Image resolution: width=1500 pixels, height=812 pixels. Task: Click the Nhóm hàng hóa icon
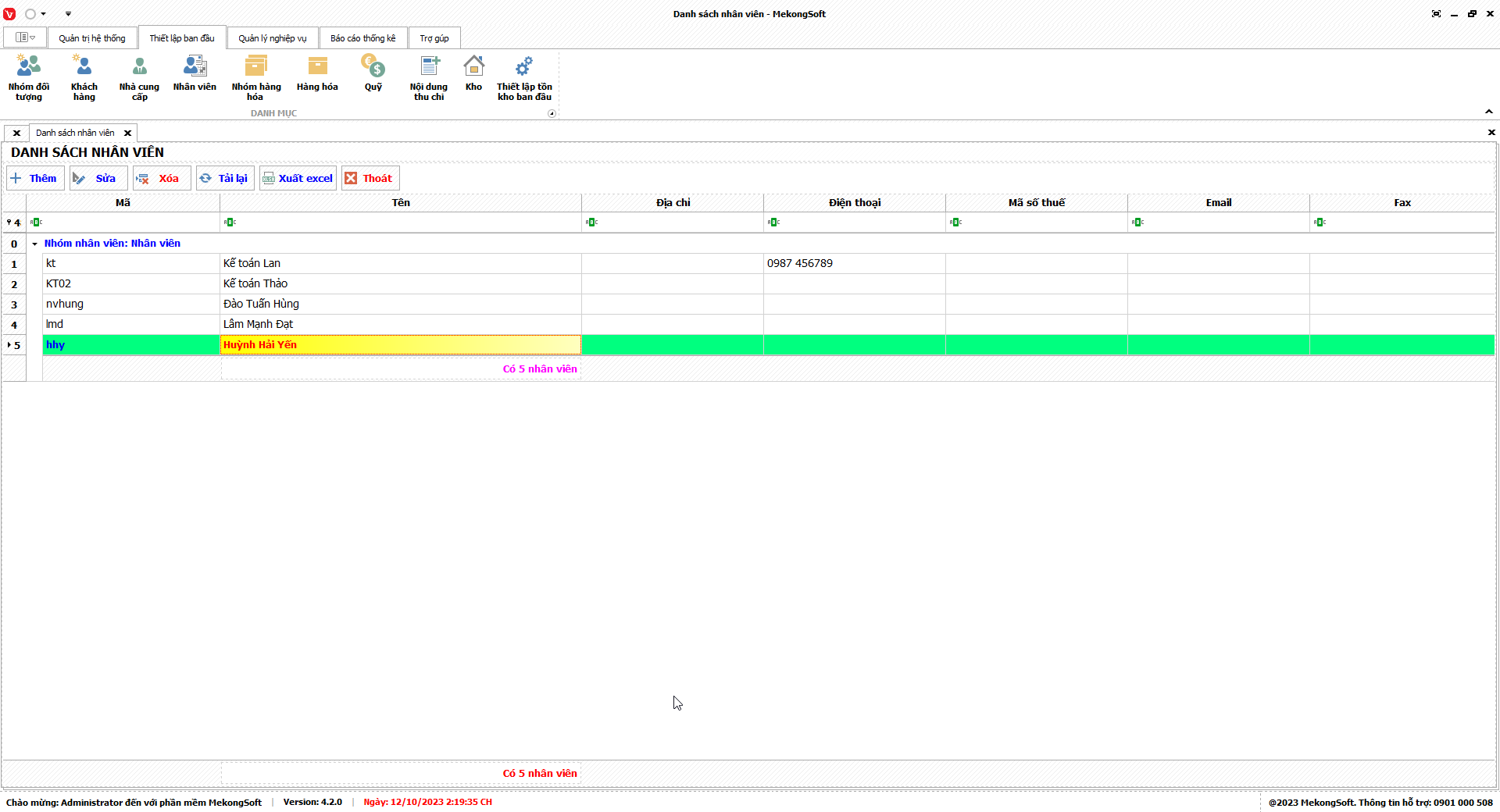[x=255, y=77]
